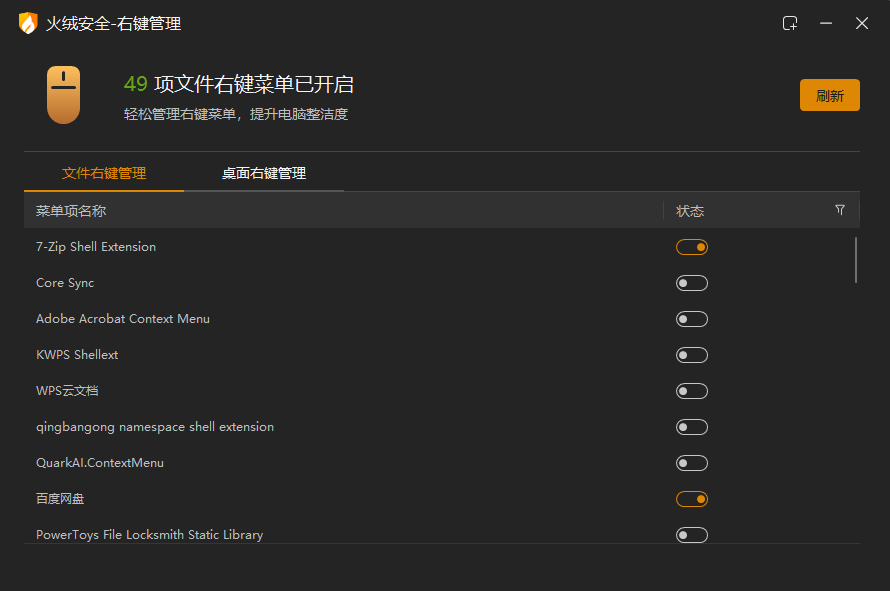Screen dimensions: 890x591
Task: Disable the 7-Zip Shell Extension toggle
Action: click(x=691, y=247)
